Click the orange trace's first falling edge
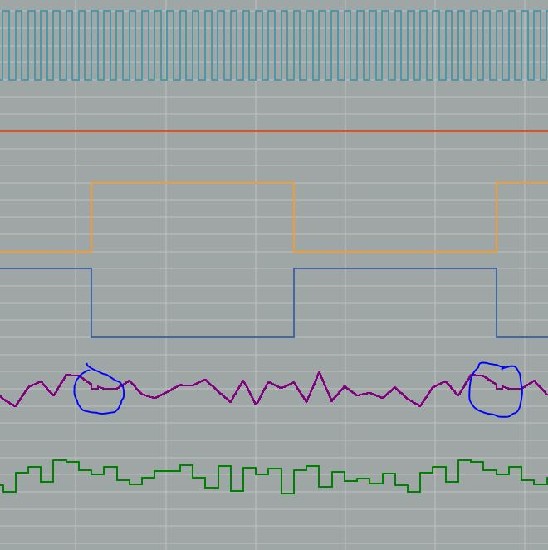The image size is (548, 550). pos(294,217)
